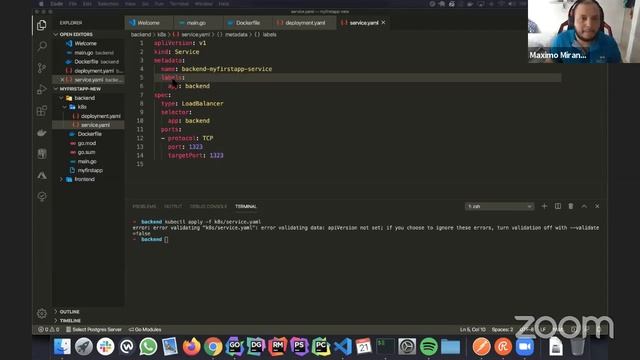Select the TERMINAL panel tab

246,207
